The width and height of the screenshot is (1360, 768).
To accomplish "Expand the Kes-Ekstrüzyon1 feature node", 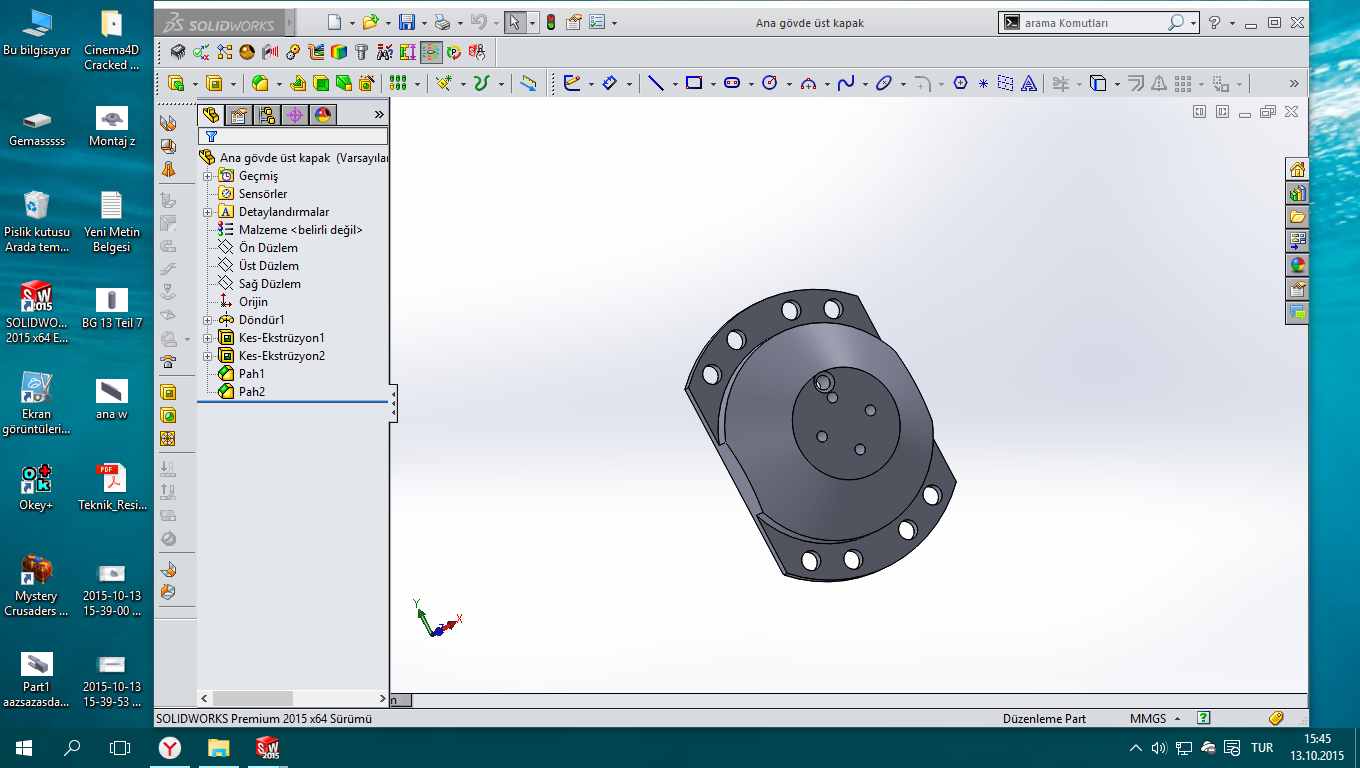I will [207, 338].
